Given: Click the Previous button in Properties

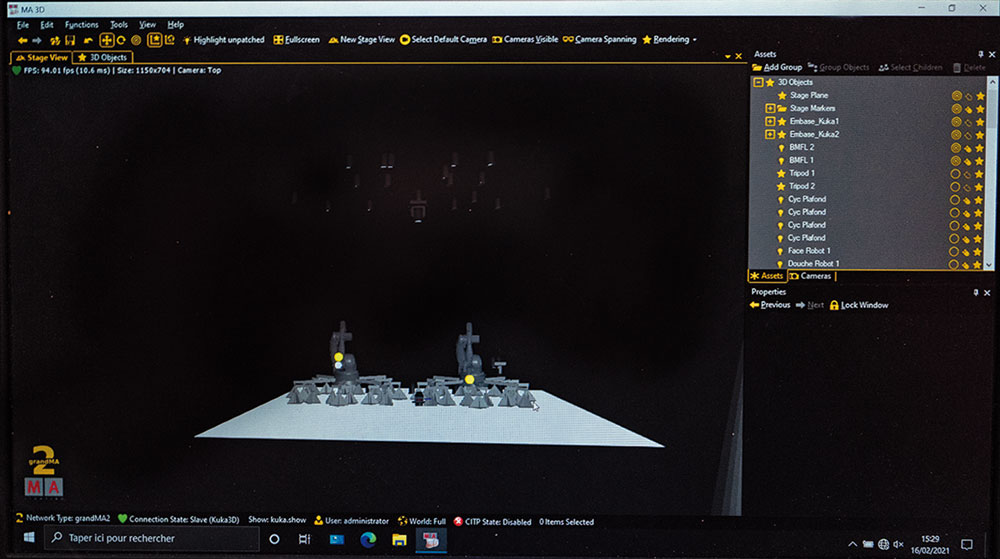Looking at the screenshot, I should pyautogui.click(x=770, y=305).
